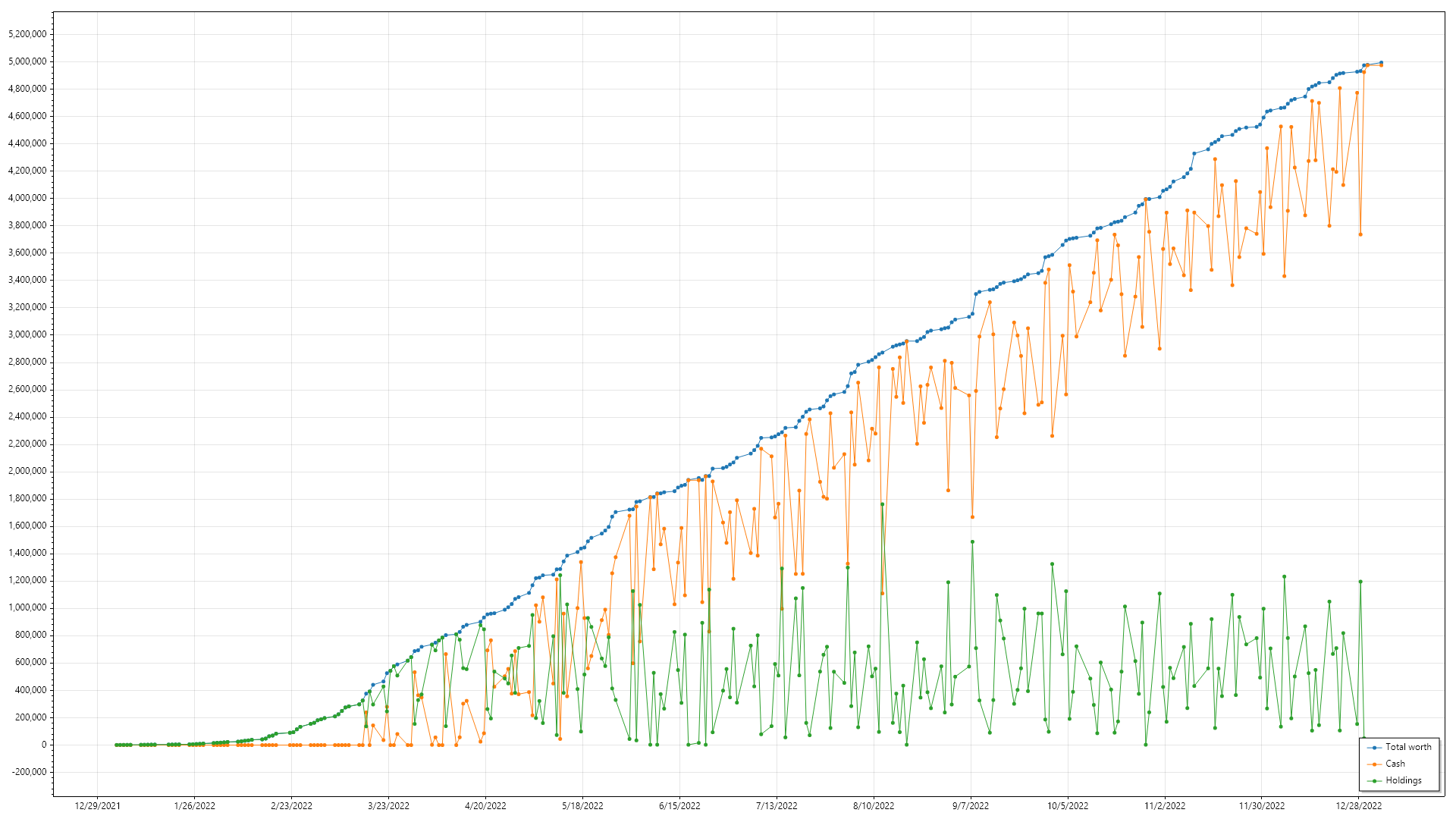1456x819 pixels.
Task: Click the 10/5/2022 date label
Action: coord(1068,806)
